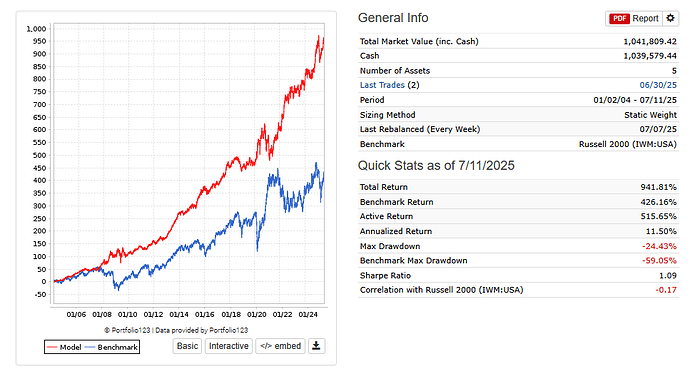Switch chart to Interactive view
This screenshot has height=368, width=690.
pos(228,346)
